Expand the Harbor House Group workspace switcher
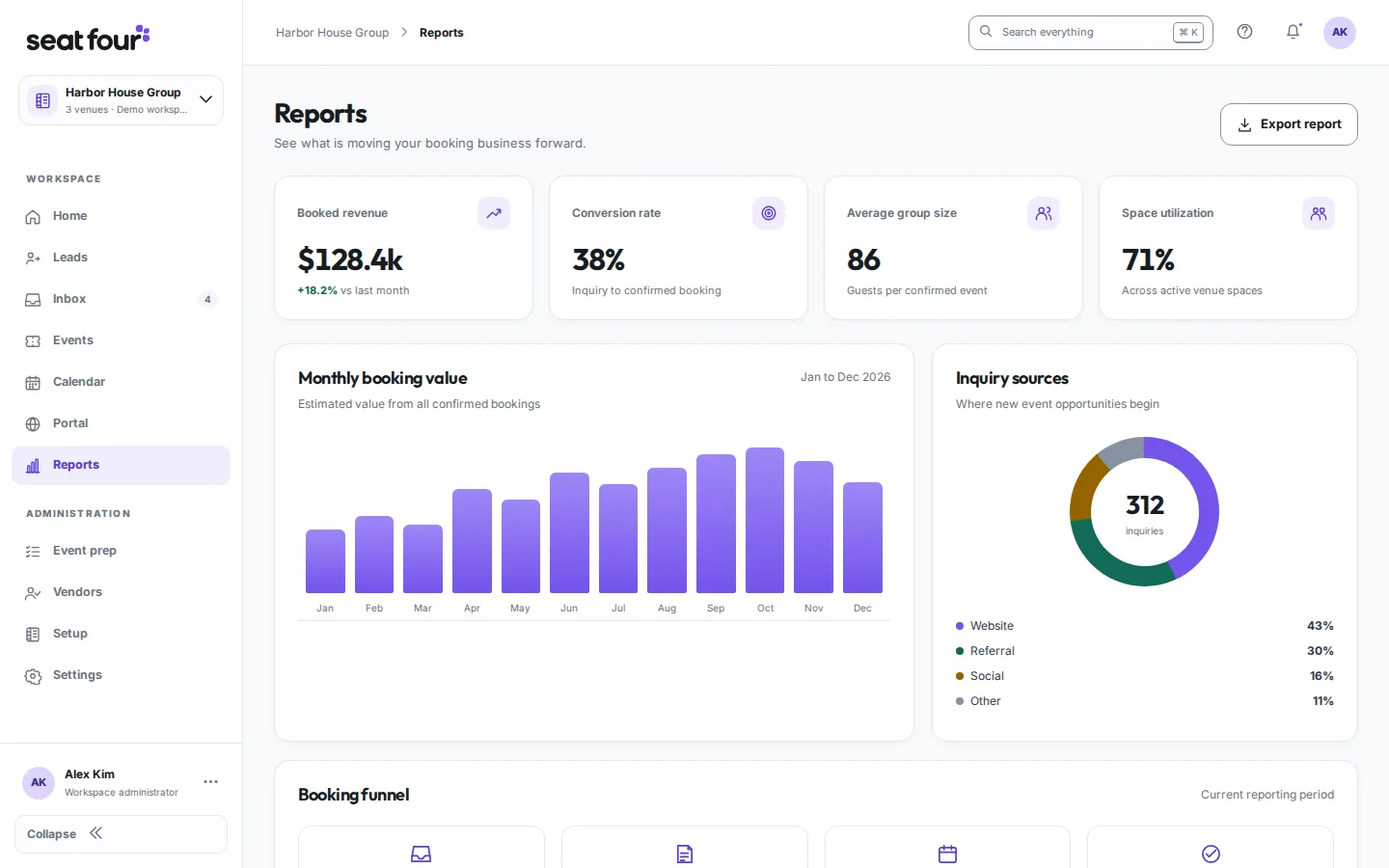 [121, 100]
